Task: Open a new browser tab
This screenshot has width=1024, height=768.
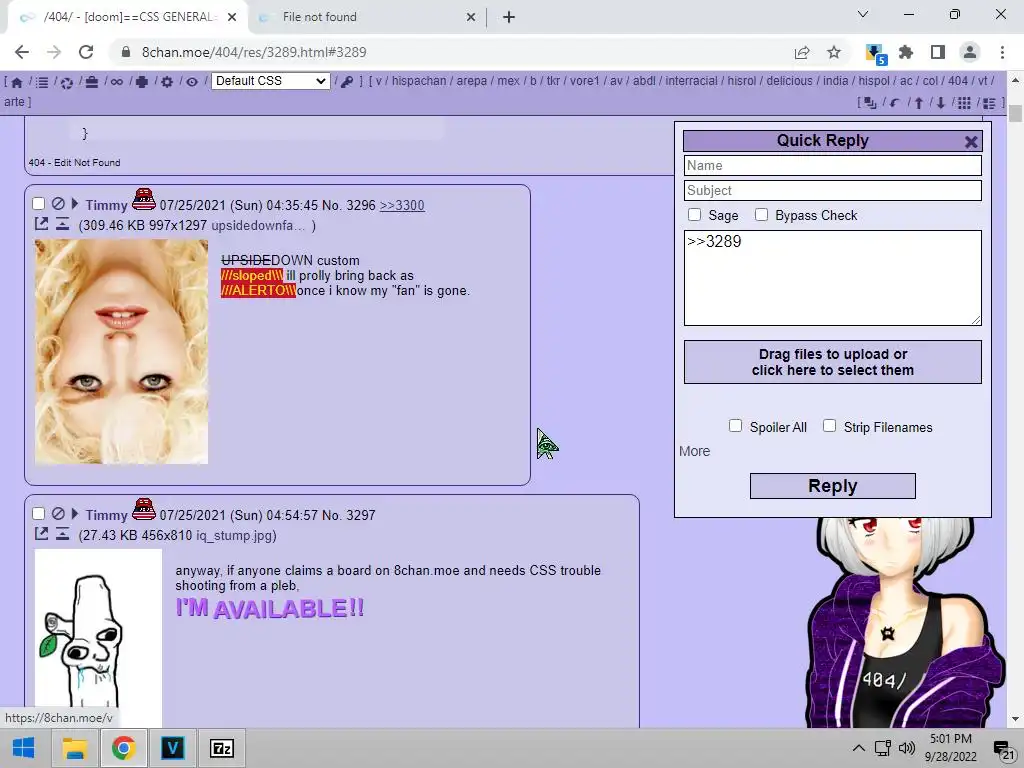Action: [509, 17]
